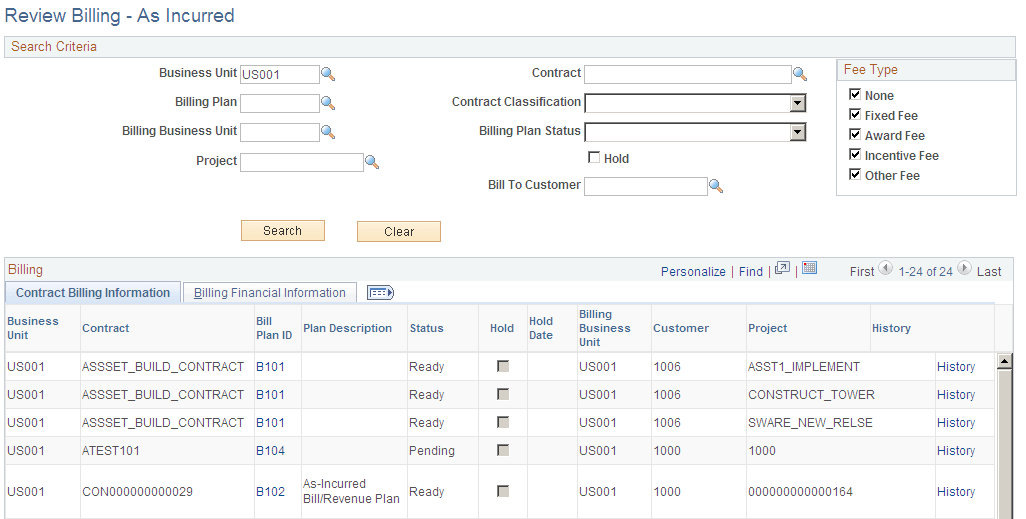Viewport: 1026px width, 519px height.
Task: Click the Business Unit input field
Action: coord(280,74)
